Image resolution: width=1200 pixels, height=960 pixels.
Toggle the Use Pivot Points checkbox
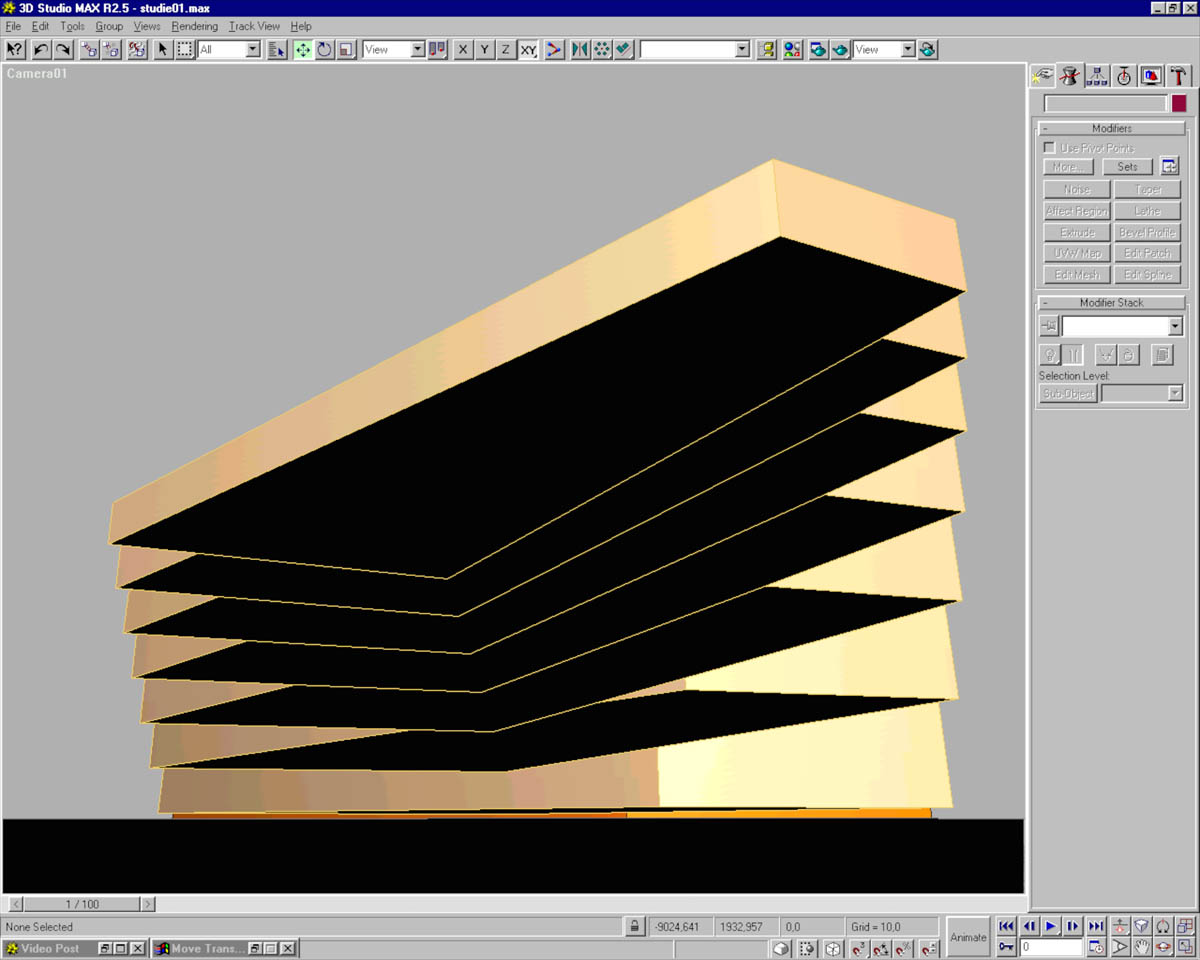pos(1049,148)
